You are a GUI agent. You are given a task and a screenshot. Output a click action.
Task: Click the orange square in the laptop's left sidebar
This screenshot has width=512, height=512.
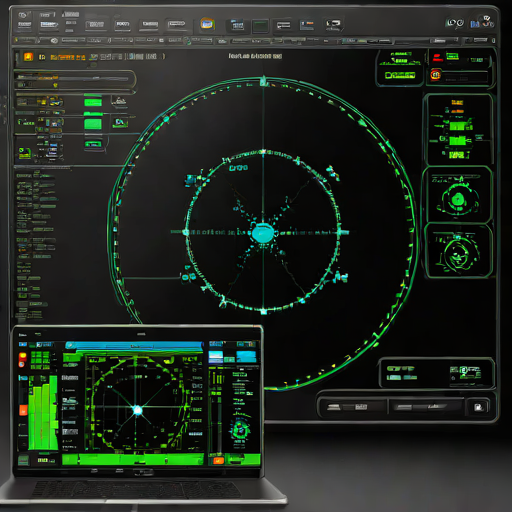coord(23,410)
